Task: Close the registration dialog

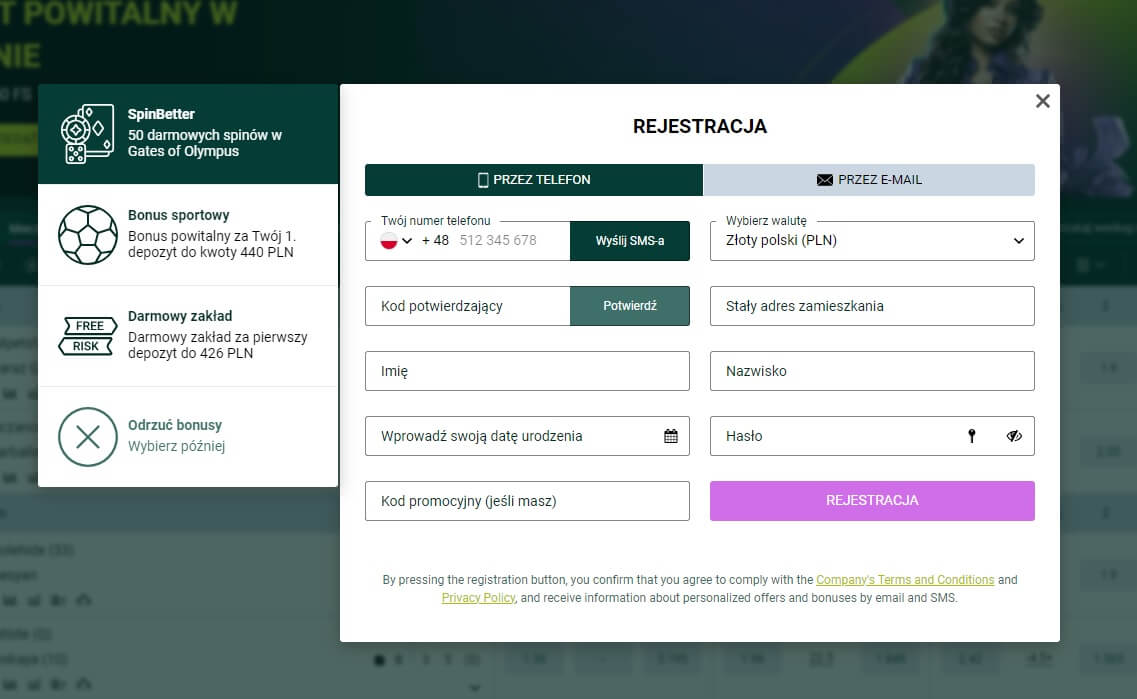Action: point(1042,101)
